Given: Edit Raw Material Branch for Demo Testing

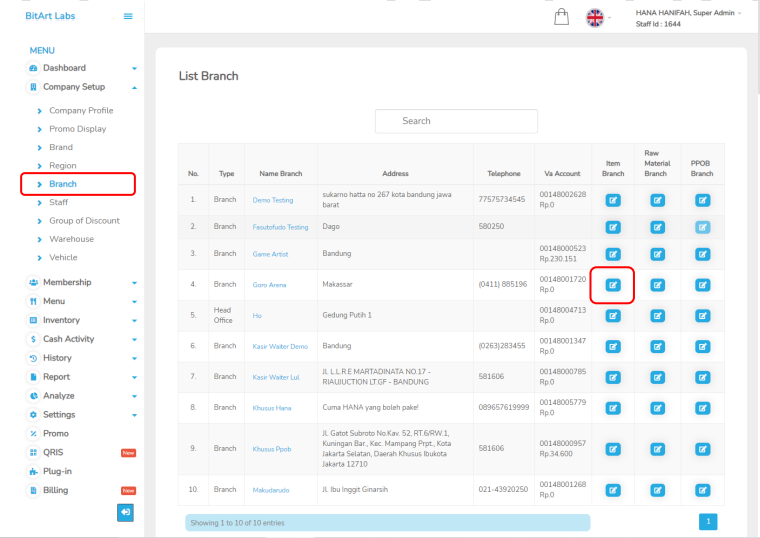Looking at the screenshot, I should [657, 199].
